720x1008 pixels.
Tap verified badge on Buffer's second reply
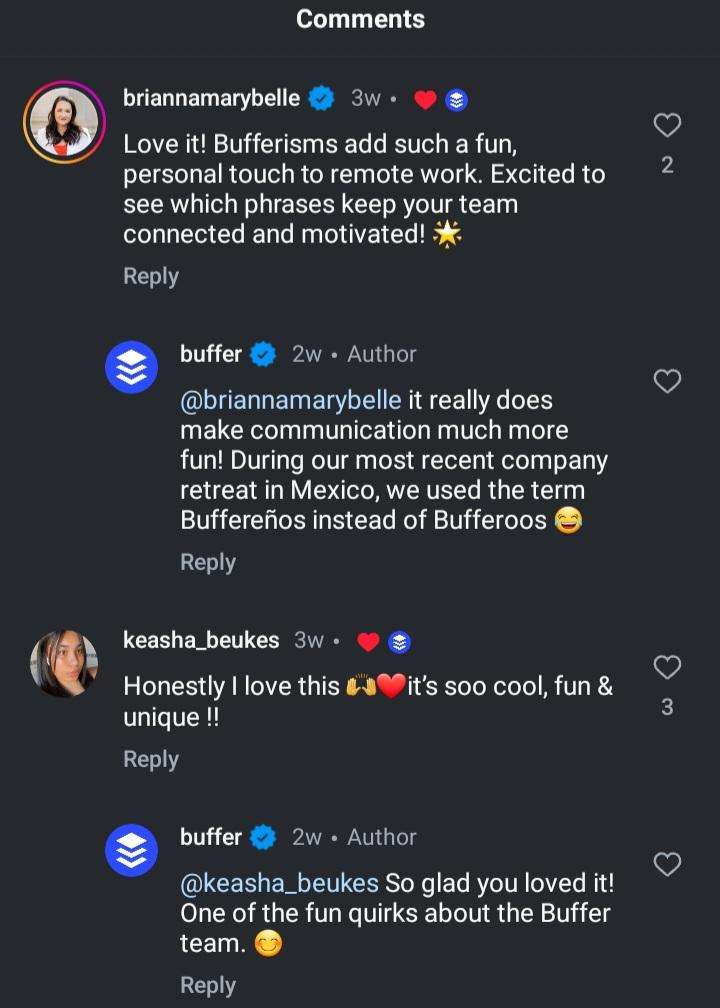[263, 837]
